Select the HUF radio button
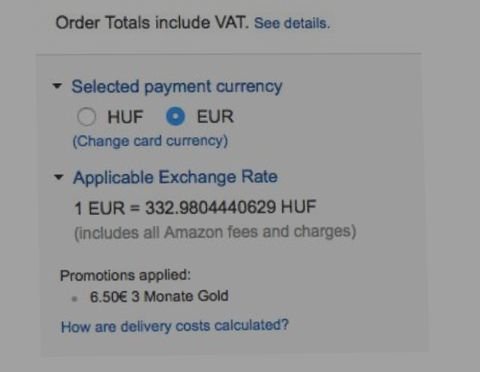 pyautogui.click(x=87, y=117)
